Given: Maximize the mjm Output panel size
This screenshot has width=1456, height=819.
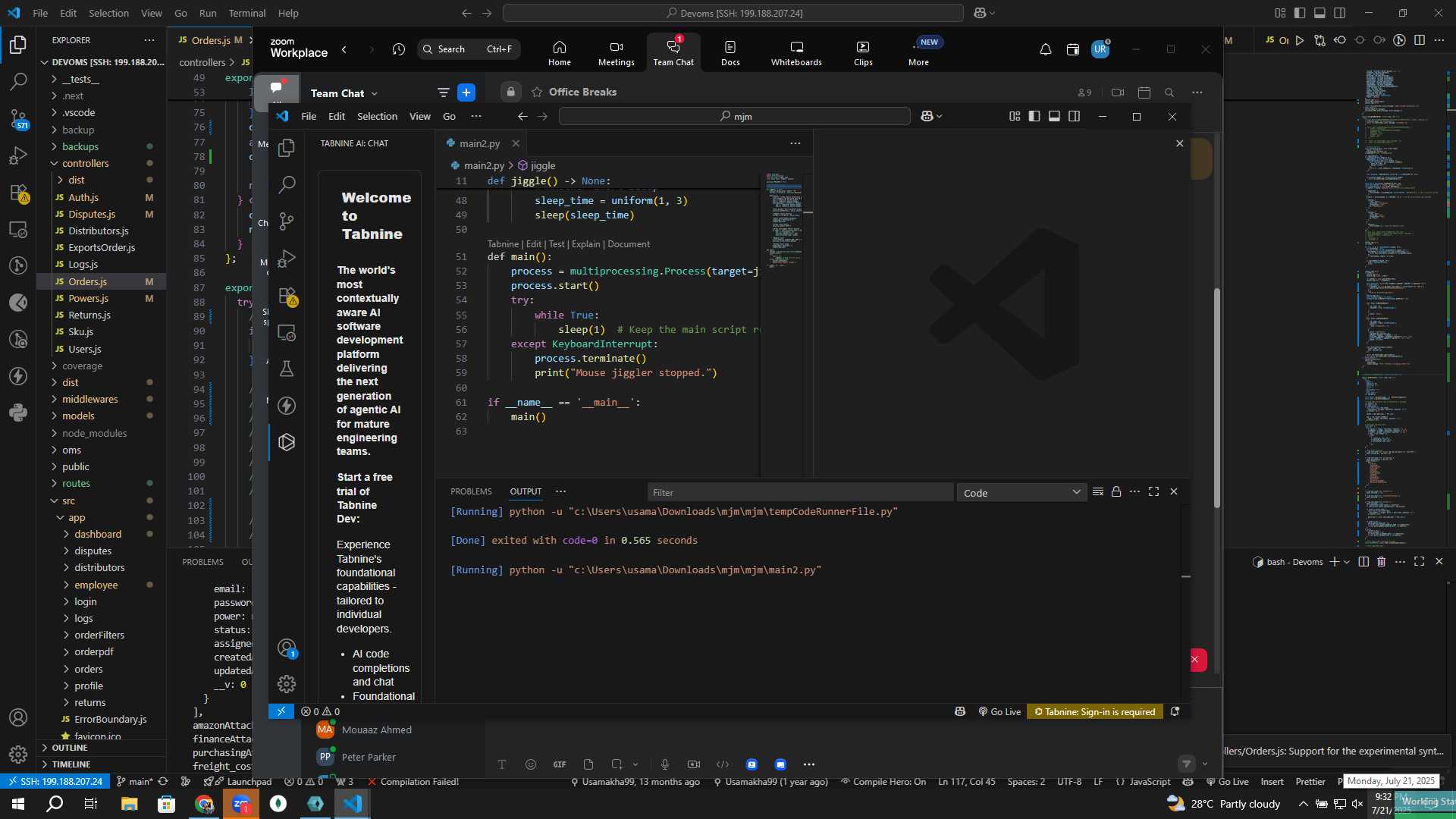Looking at the screenshot, I should 1153,491.
